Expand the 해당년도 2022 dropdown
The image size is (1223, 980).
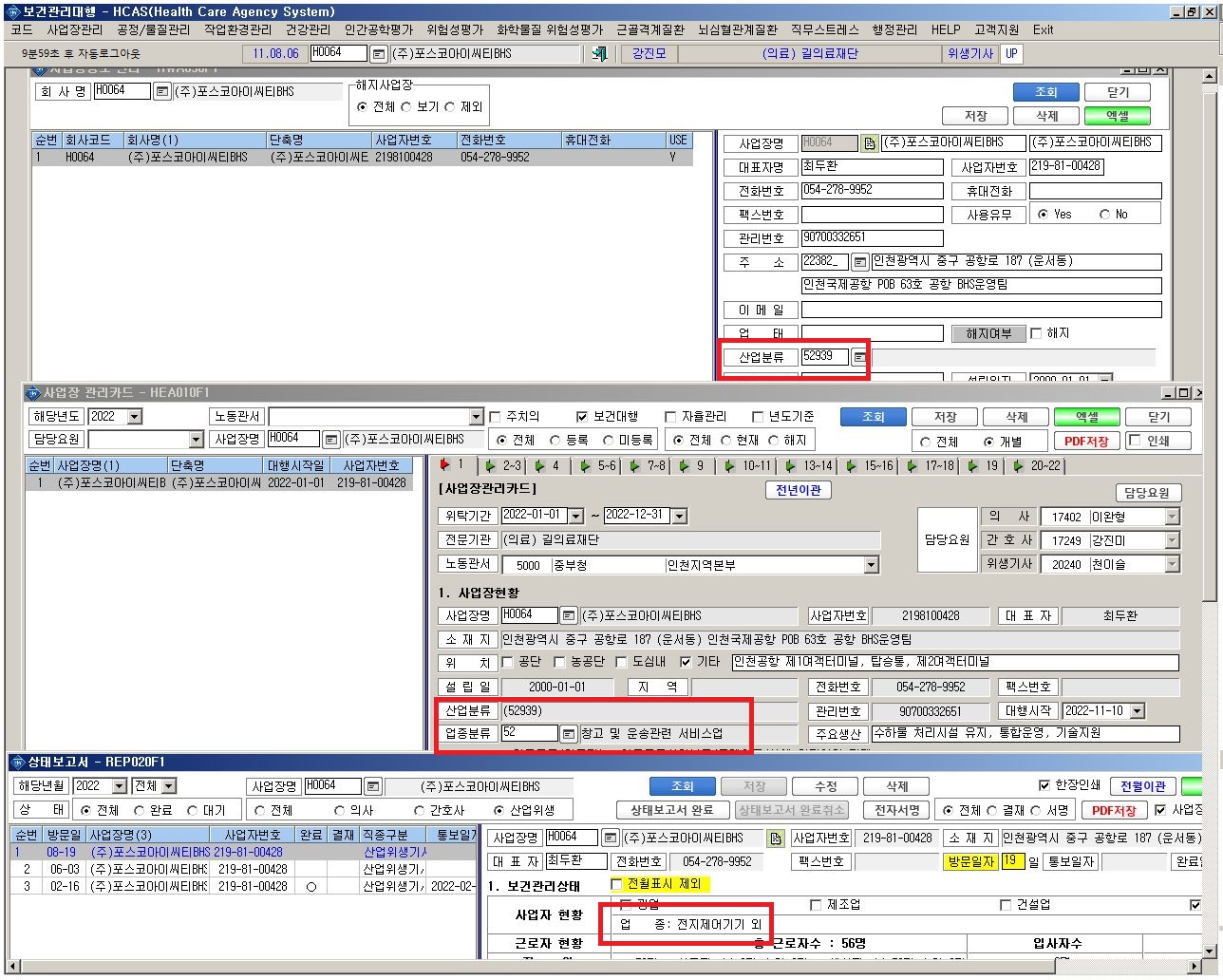(134, 417)
